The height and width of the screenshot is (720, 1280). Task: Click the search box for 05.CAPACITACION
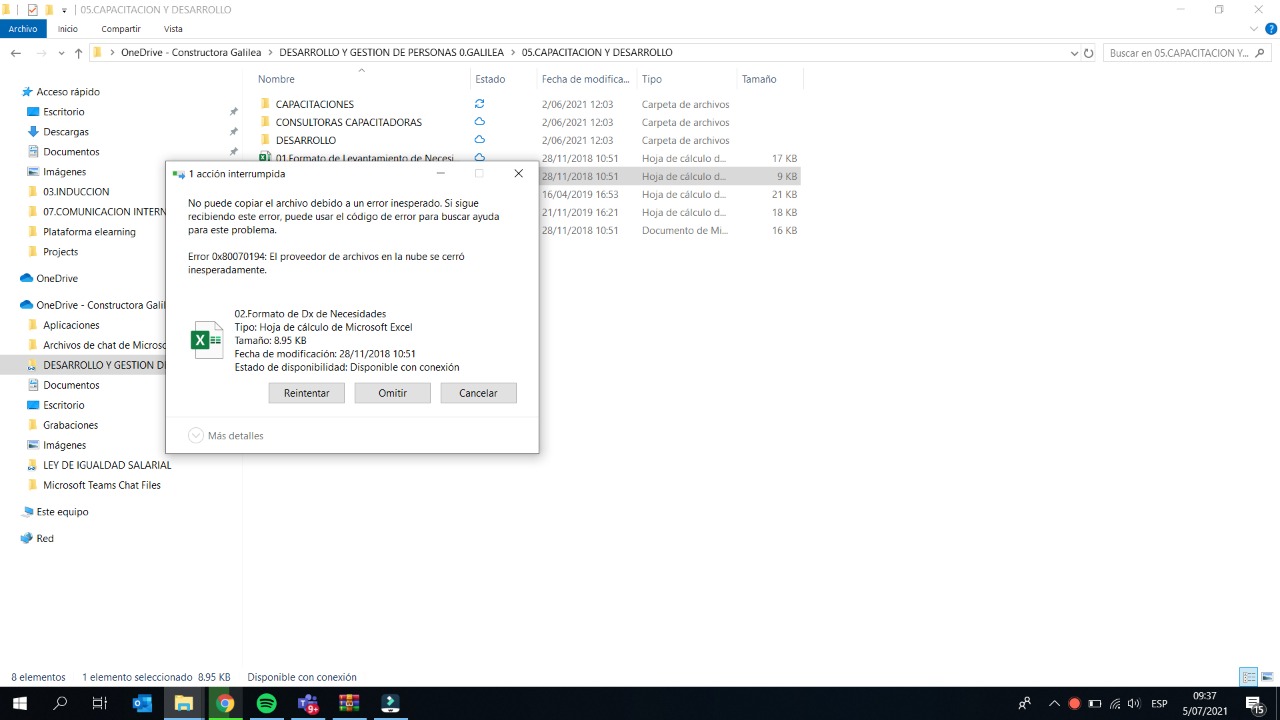[1180, 53]
